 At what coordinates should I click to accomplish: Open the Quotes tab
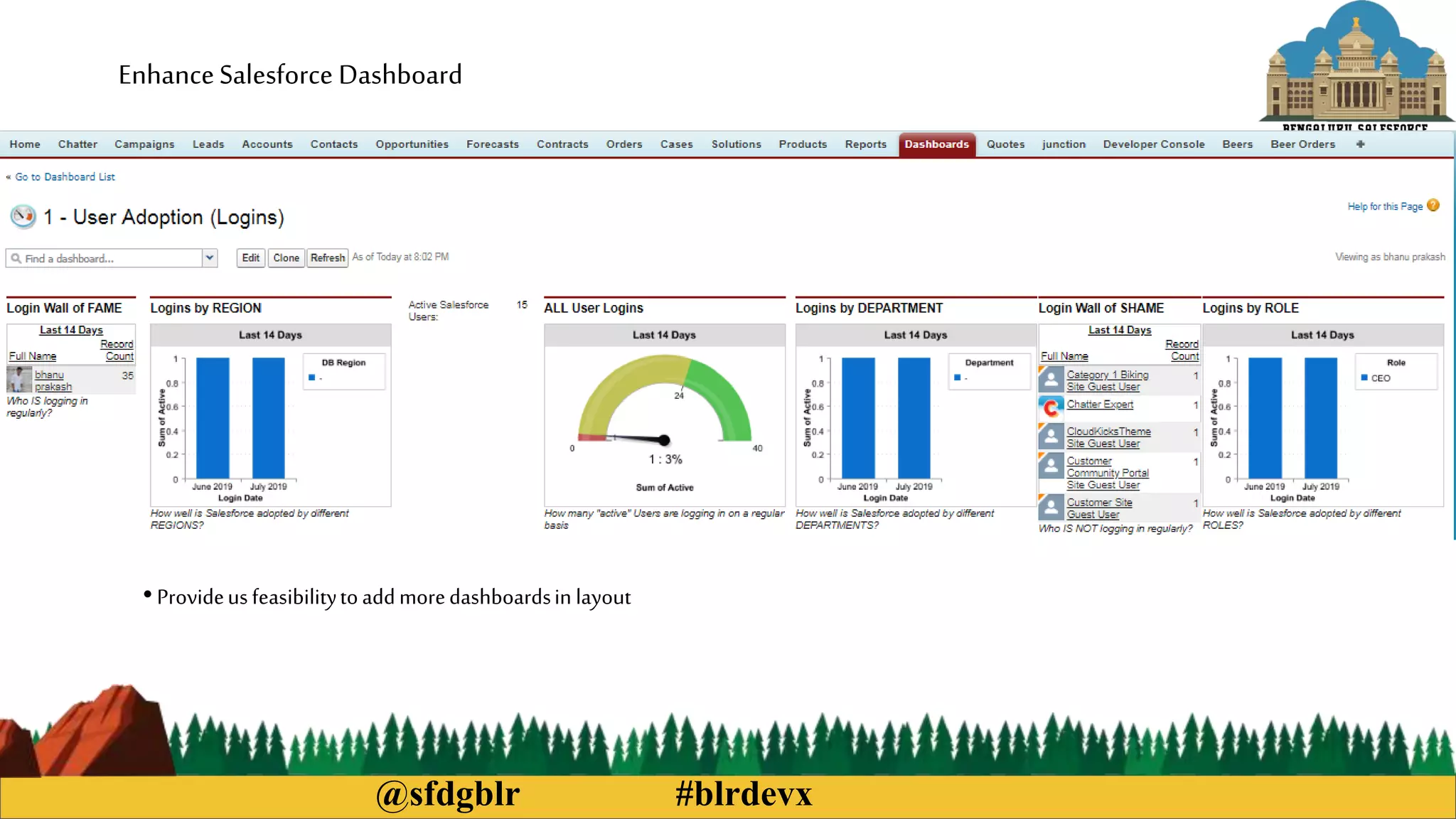pyautogui.click(x=1005, y=144)
